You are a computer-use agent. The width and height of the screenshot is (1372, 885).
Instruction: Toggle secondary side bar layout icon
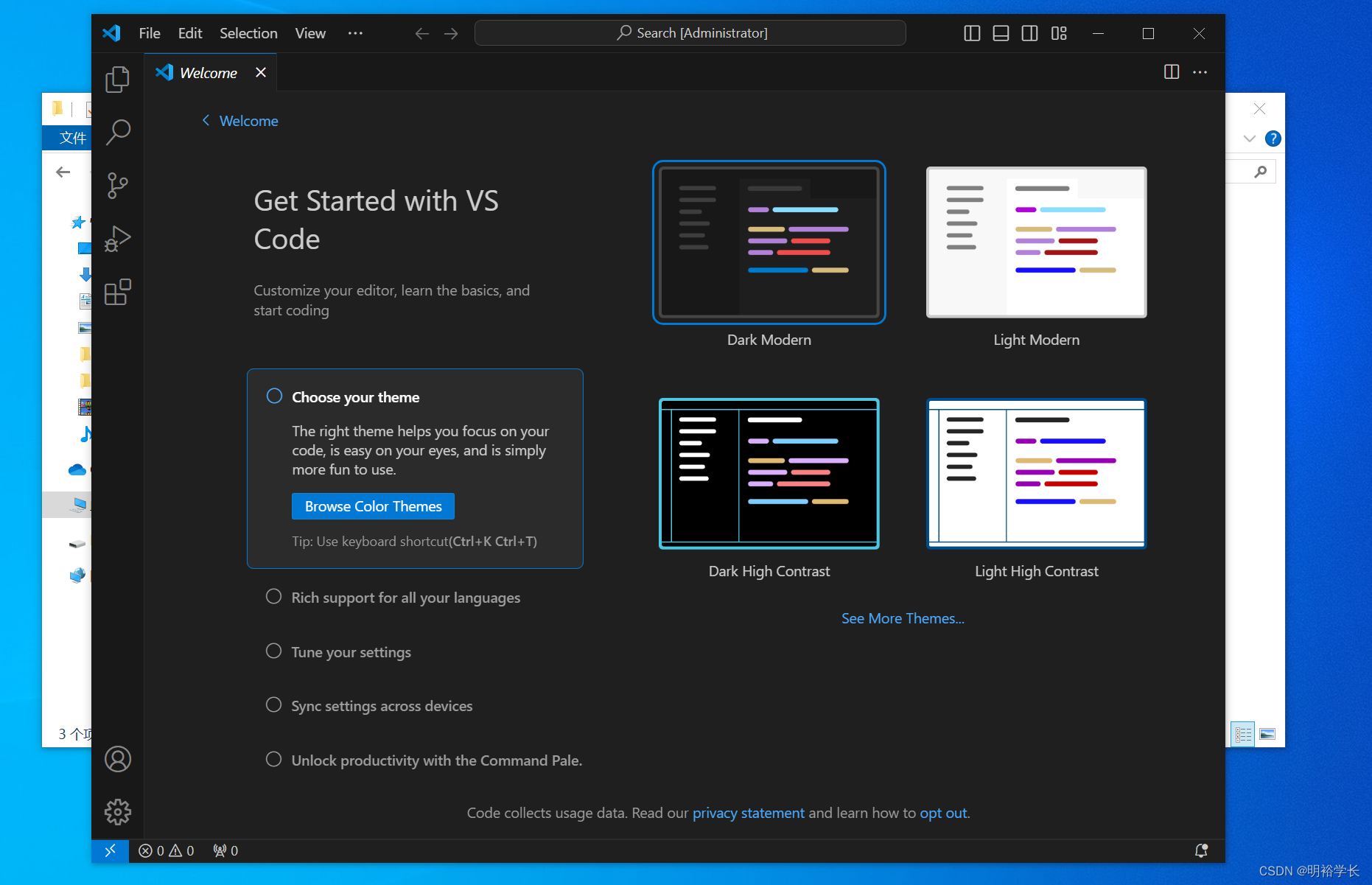pos(1029,33)
